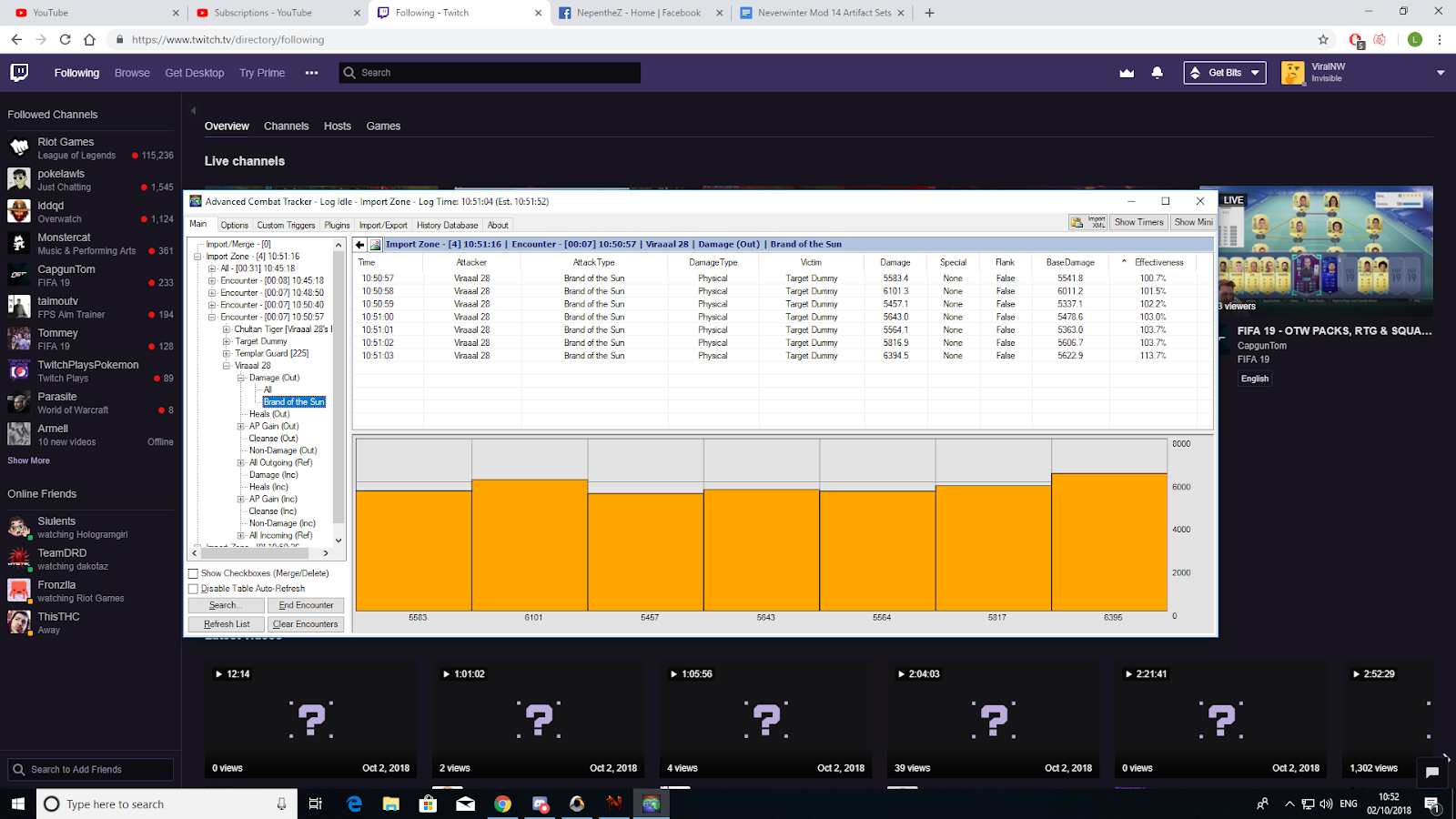Go to the browser home page
This screenshot has height=819, width=1456.
click(x=89, y=40)
